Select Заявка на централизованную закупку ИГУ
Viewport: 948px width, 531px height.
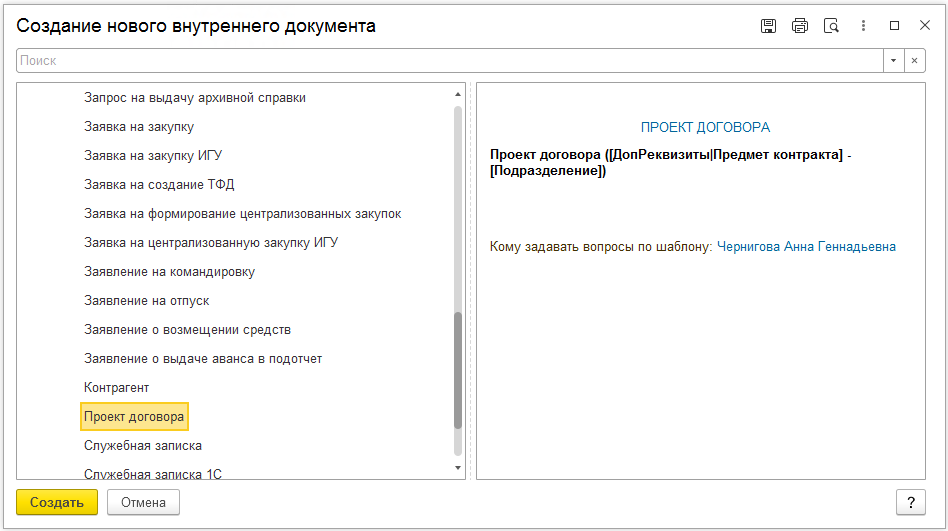point(211,243)
